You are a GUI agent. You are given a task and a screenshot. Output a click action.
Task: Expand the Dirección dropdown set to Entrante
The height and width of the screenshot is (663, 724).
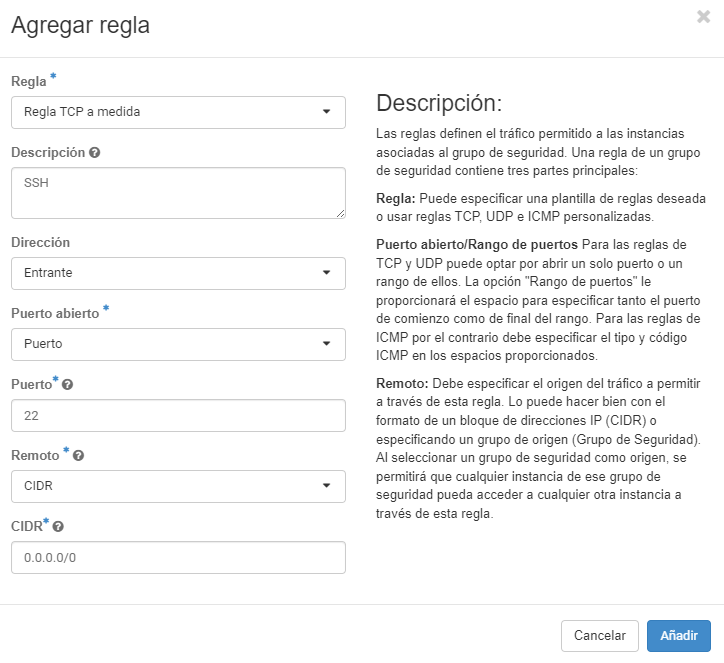click(x=178, y=273)
